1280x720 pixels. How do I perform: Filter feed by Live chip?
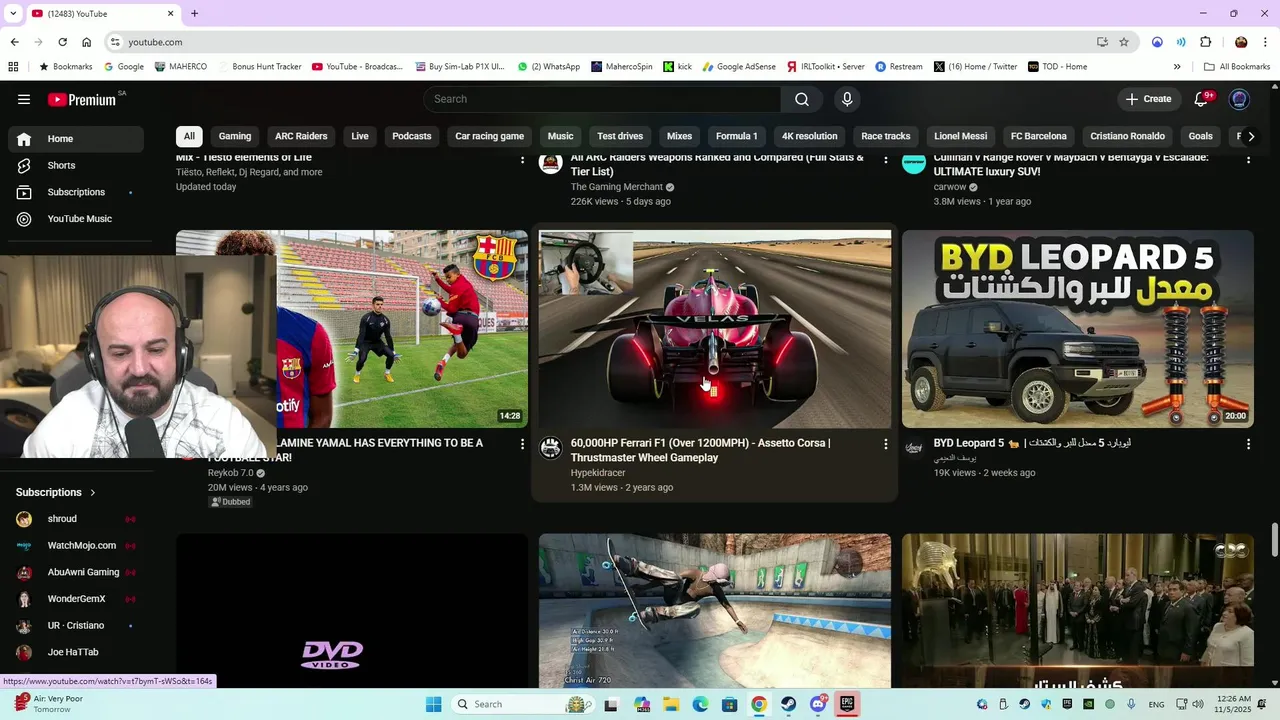pyautogui.click(x=360, y=136)
